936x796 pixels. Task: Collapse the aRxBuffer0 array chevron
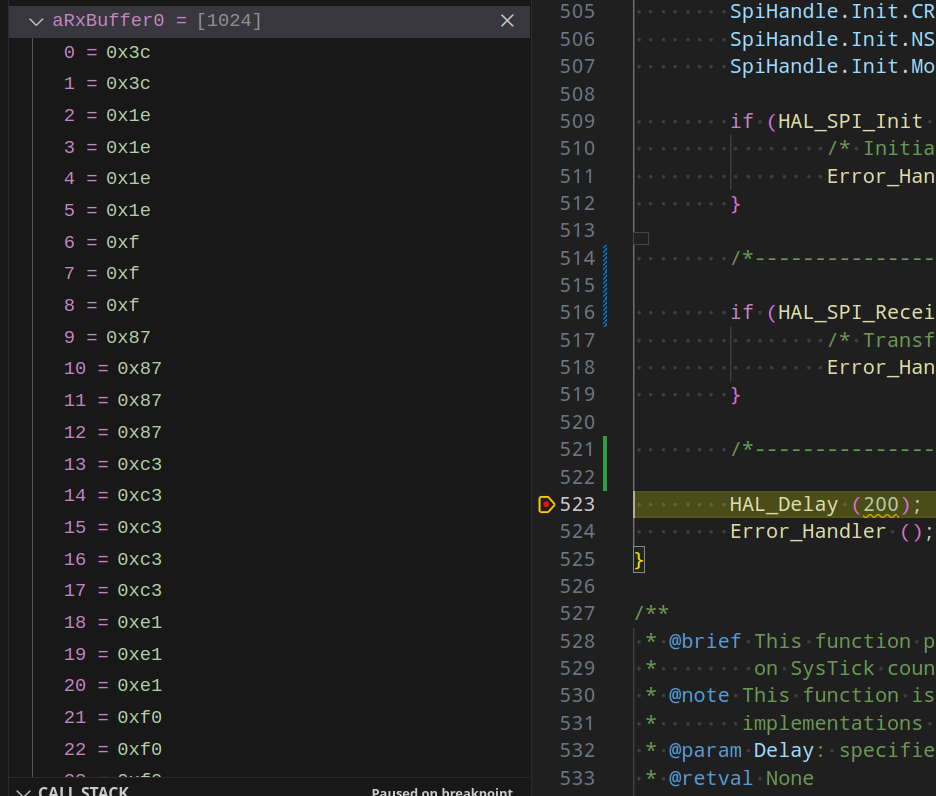[36, 21]
